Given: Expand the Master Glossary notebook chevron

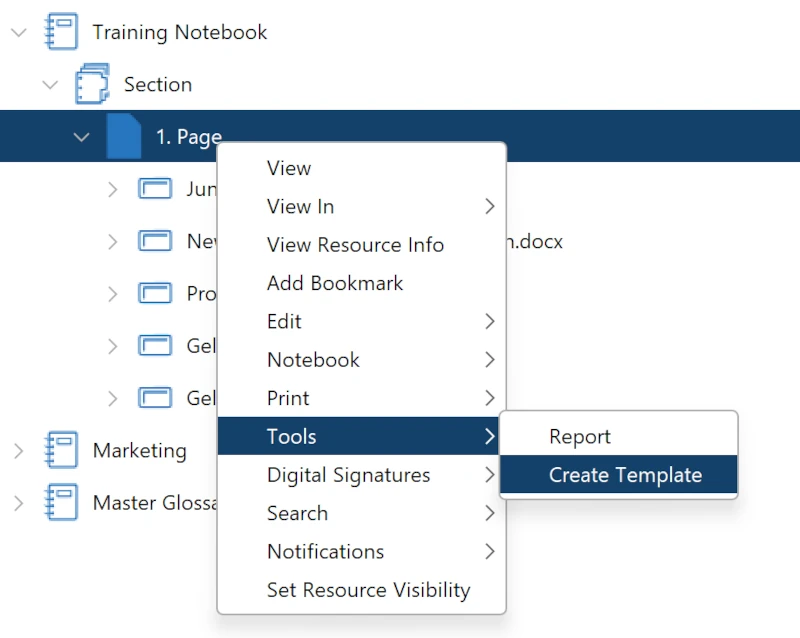Looking at the screenshot, I should [x=19, y=503].
